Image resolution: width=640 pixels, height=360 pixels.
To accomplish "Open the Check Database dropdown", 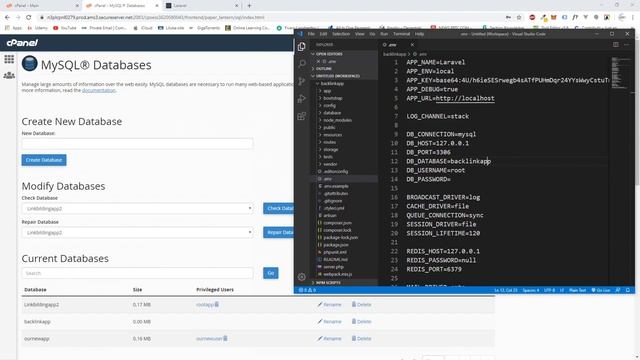I will [137, 209].
